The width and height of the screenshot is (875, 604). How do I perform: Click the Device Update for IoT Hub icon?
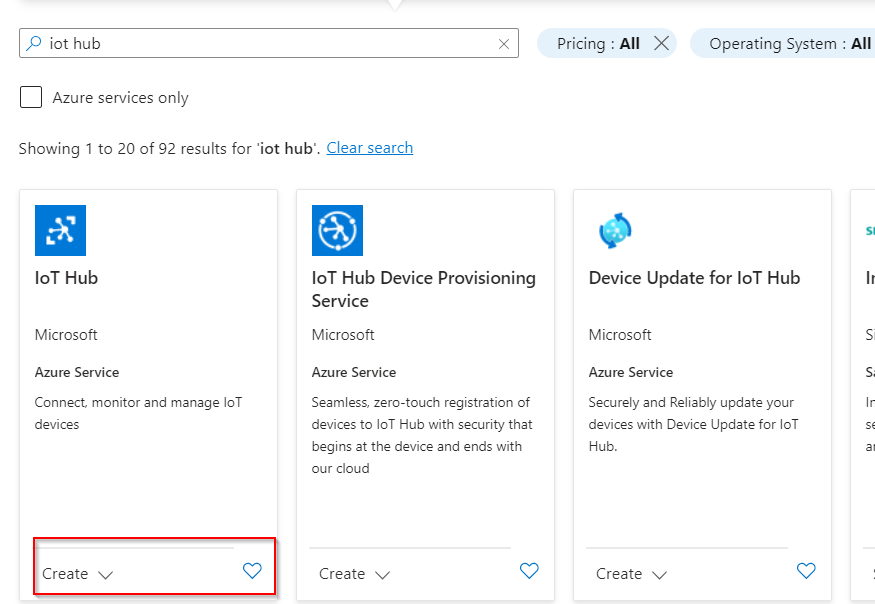click(x=614, y=230)
